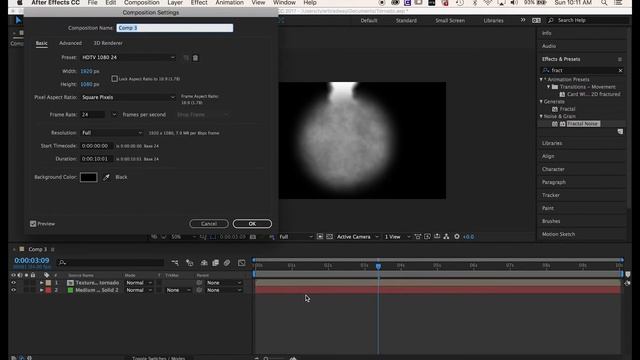The width and height of the screenshot is (640, 360).
Task: Open the viewer Full resolution dropdown
Action: click(x=296, y=237)
